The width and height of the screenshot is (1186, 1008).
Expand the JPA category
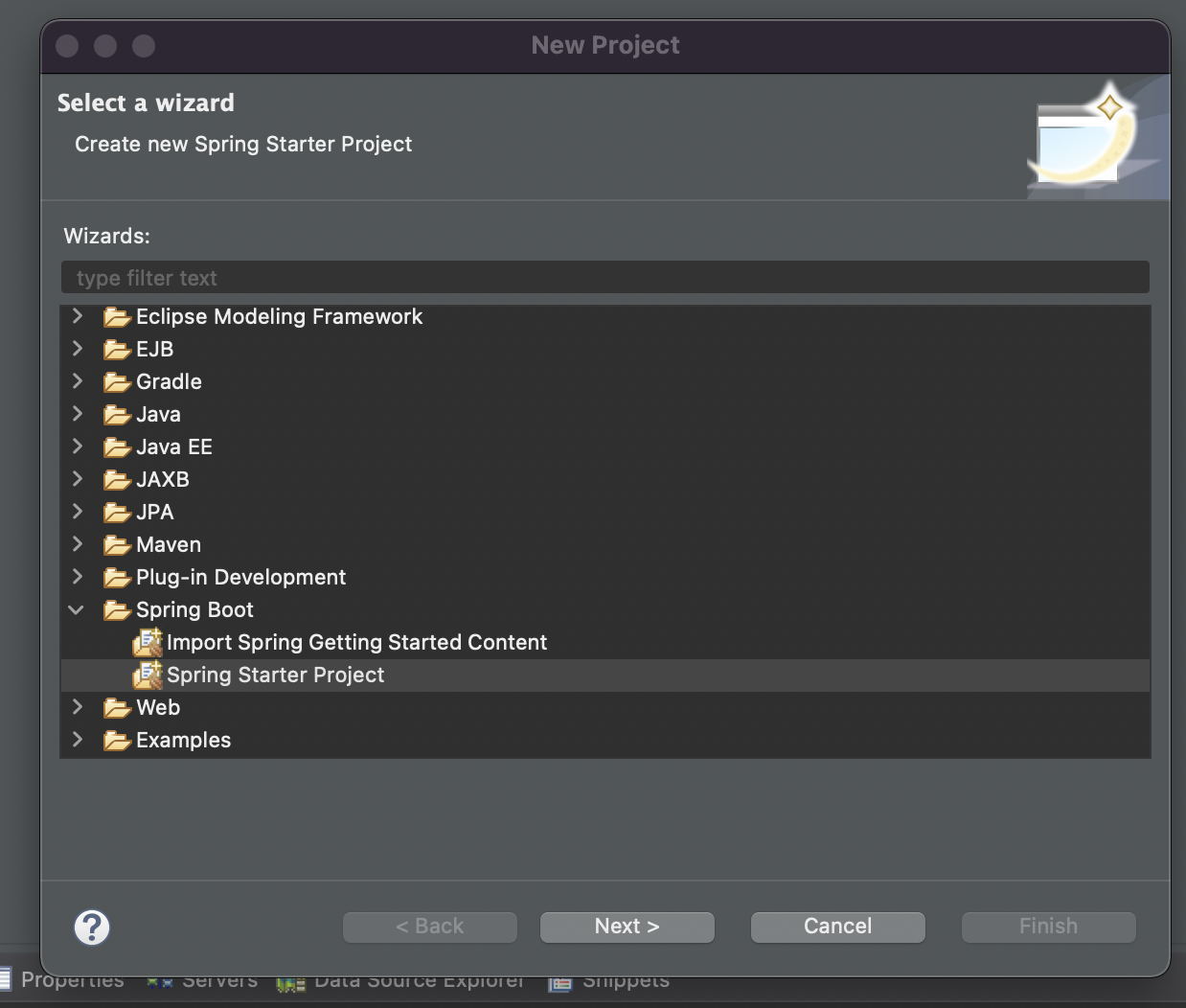(78, 511)
